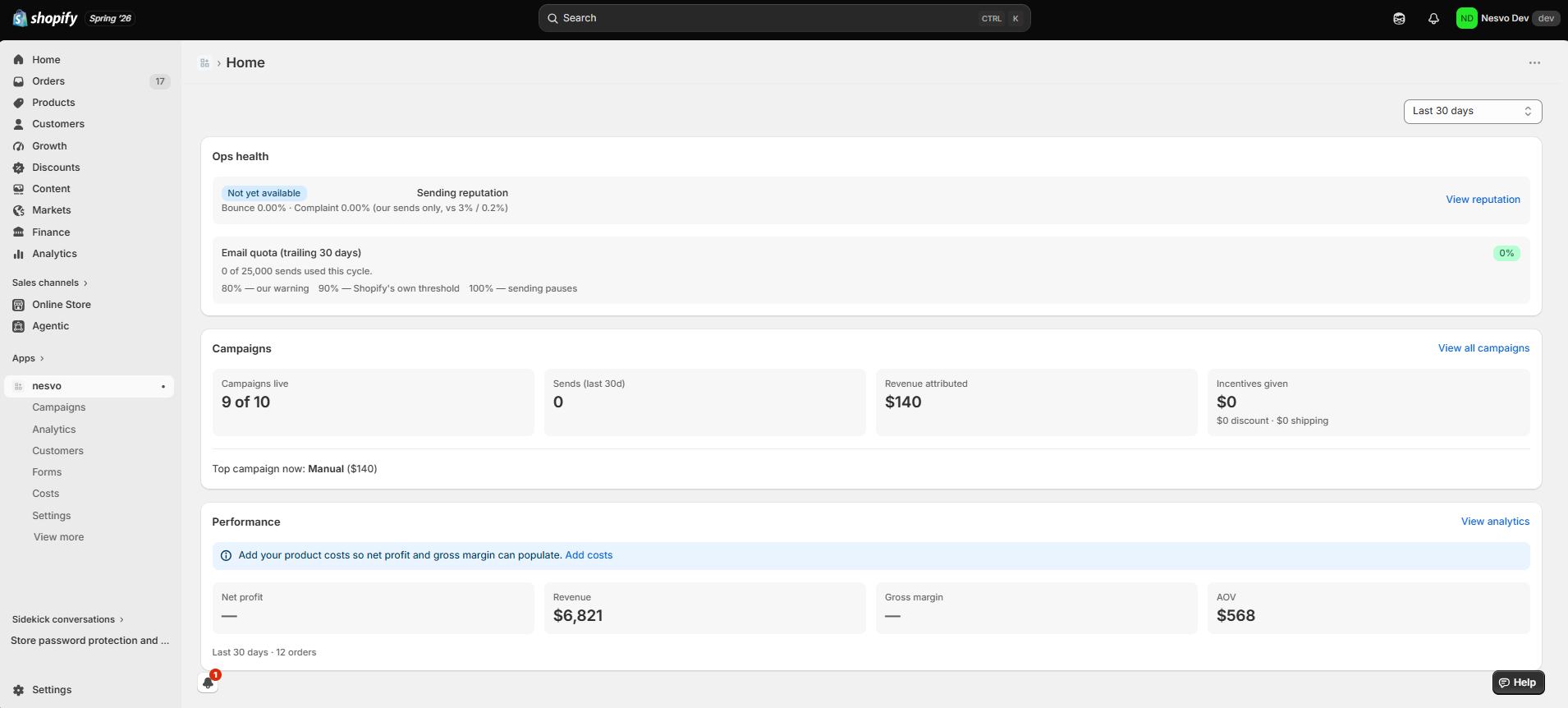The width and height of the screenshot is (1568, 708).
Task: Expand Sidekick conversations
Action: pyautogui.click(x=68, y=619)
